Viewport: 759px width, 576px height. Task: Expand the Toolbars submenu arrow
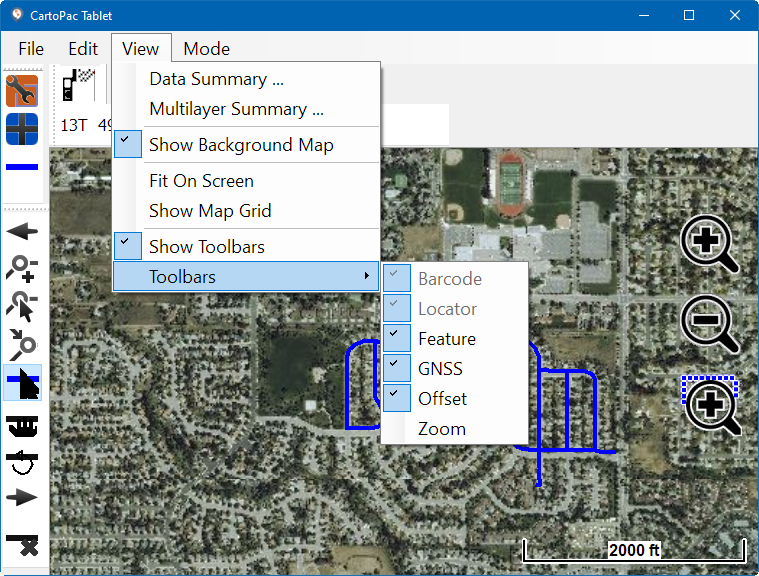[367, 276]
